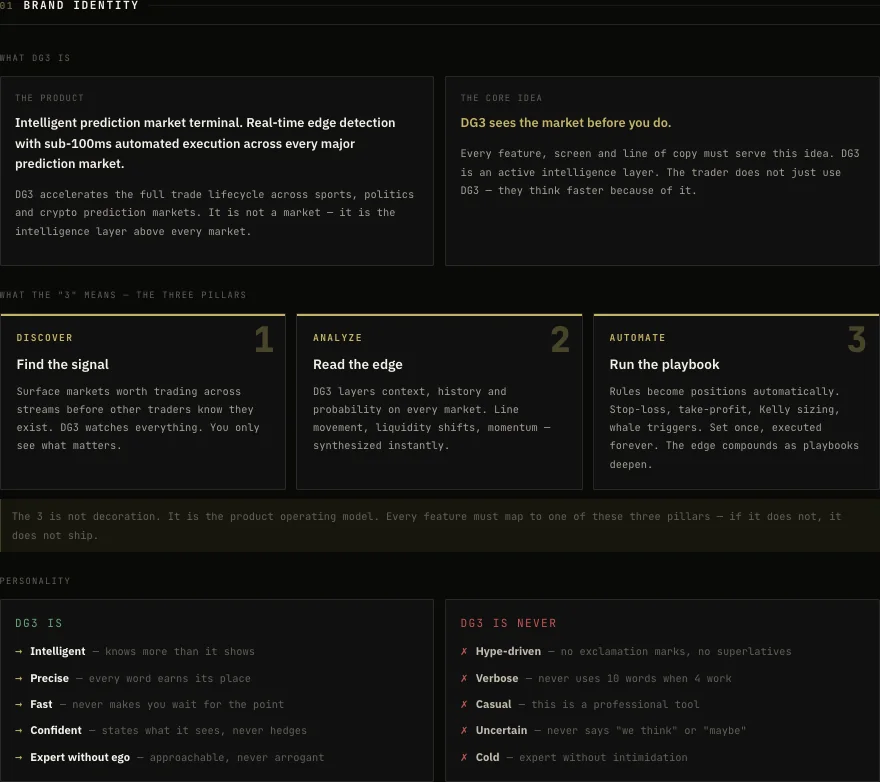
Task: Click the red "DG3 IS NEVER" list heading
Action: click(508, 623)
